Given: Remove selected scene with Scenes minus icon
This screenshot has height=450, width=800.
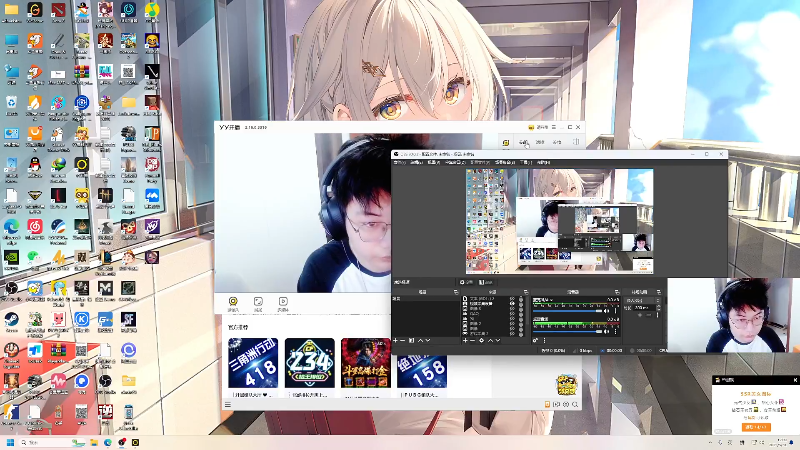Looking at the screenshot, I should point(403,340).
